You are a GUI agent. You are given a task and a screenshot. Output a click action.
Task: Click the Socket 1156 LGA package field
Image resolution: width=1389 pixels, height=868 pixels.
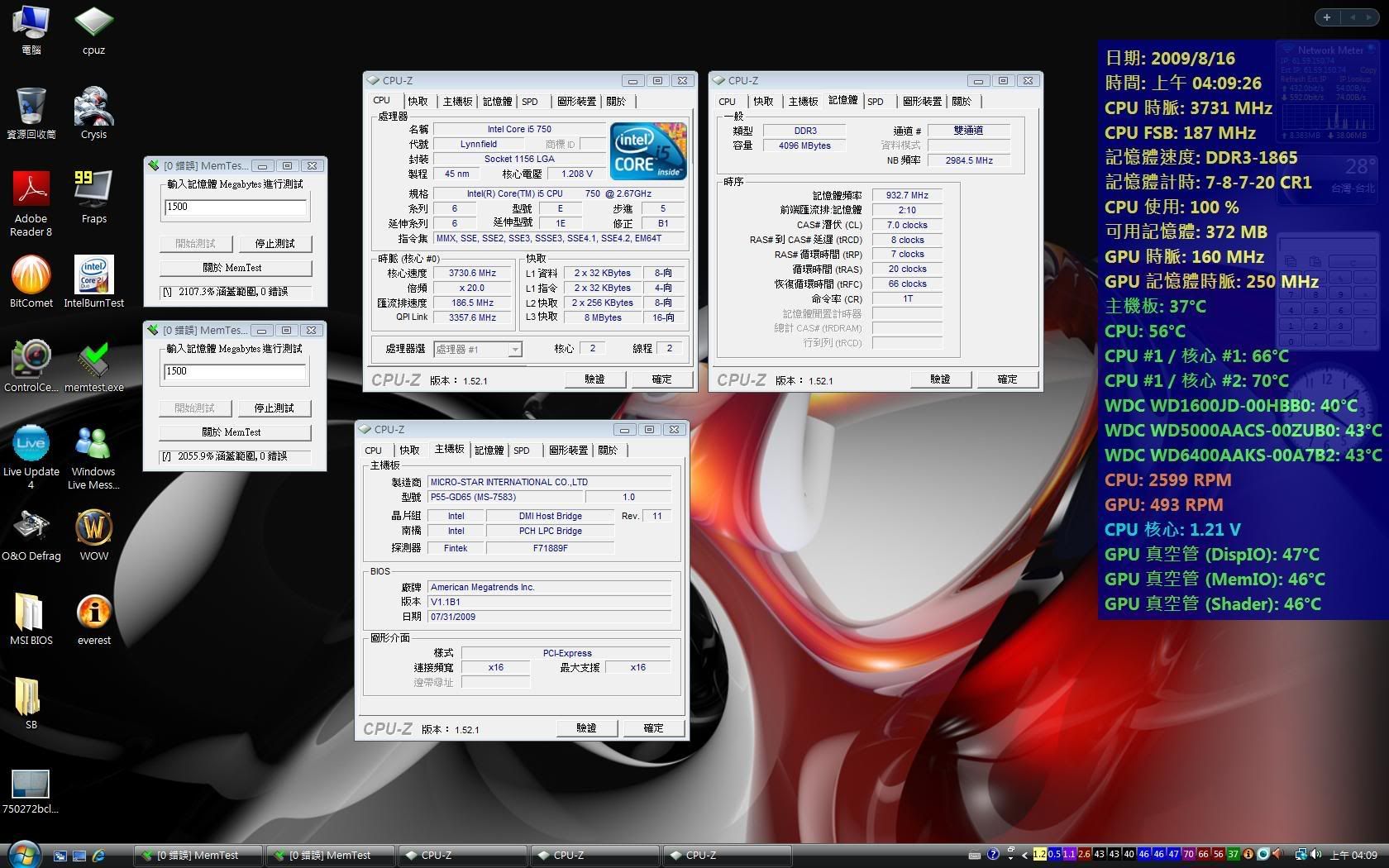(x=519, y=159)
